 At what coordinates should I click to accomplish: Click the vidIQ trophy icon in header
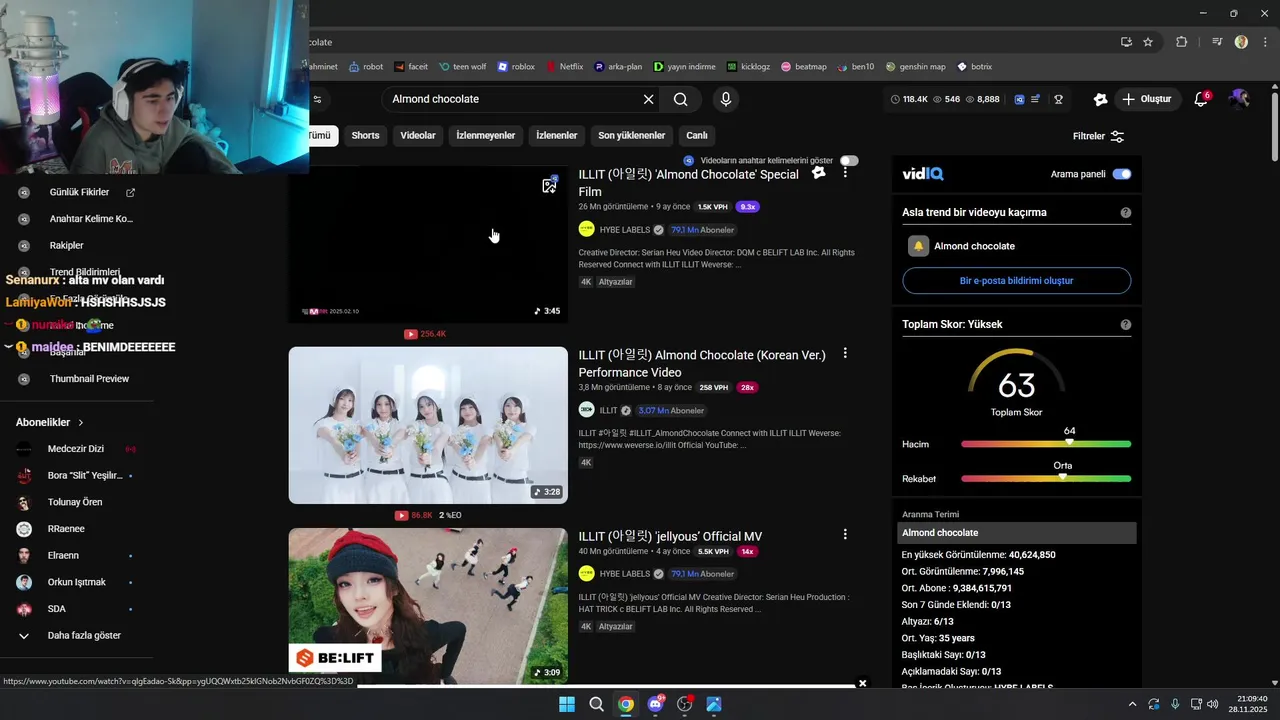tap(1058, 99)
